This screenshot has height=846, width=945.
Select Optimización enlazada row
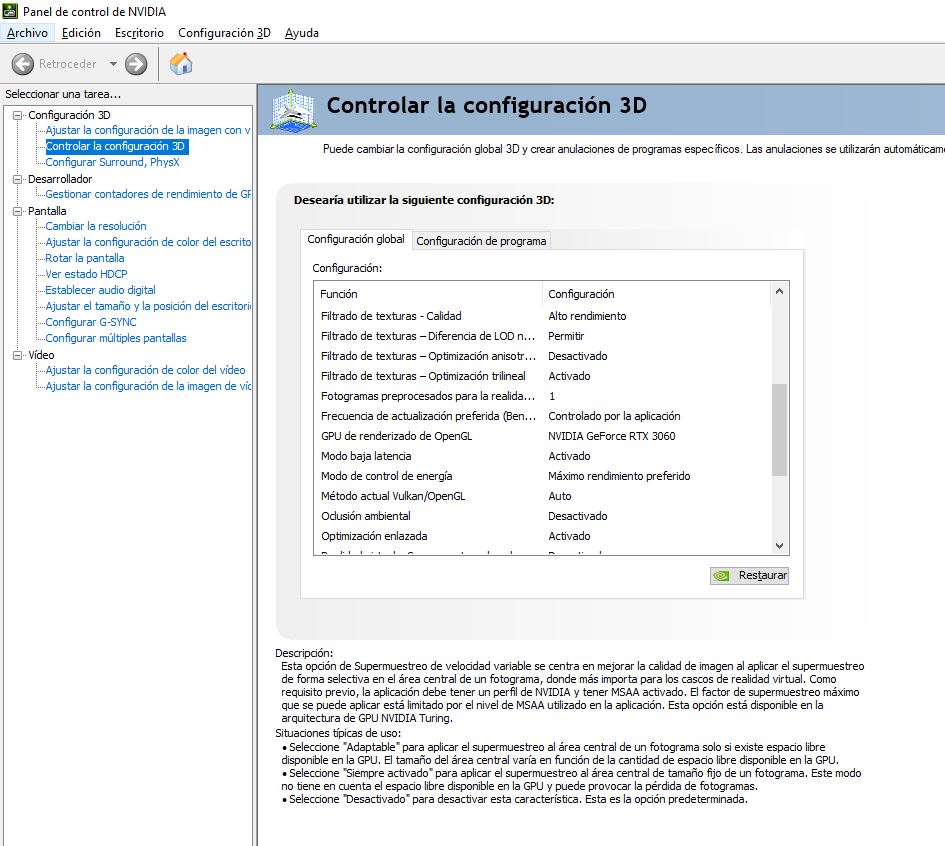click(x=542, y=536)
